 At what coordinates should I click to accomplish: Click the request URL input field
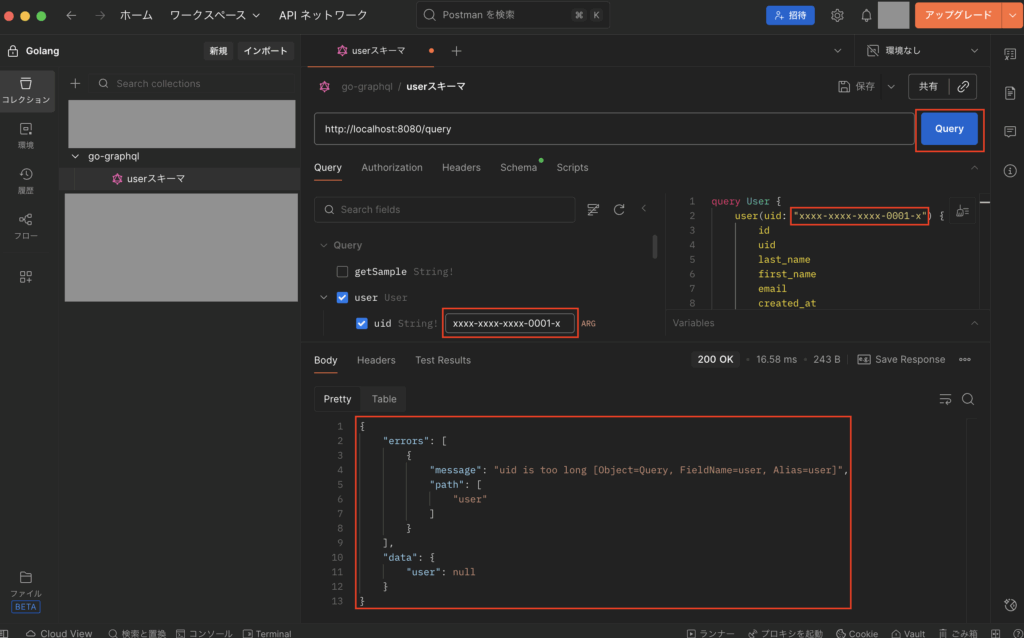[x=612, y=129]
